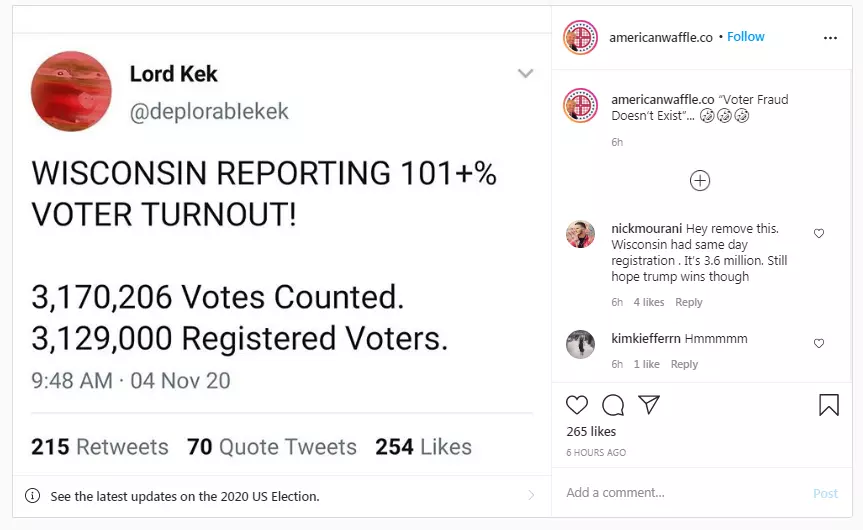Viewport: 863px width, 530px height.
Task: View the 265 likes list
Action: 591,431
